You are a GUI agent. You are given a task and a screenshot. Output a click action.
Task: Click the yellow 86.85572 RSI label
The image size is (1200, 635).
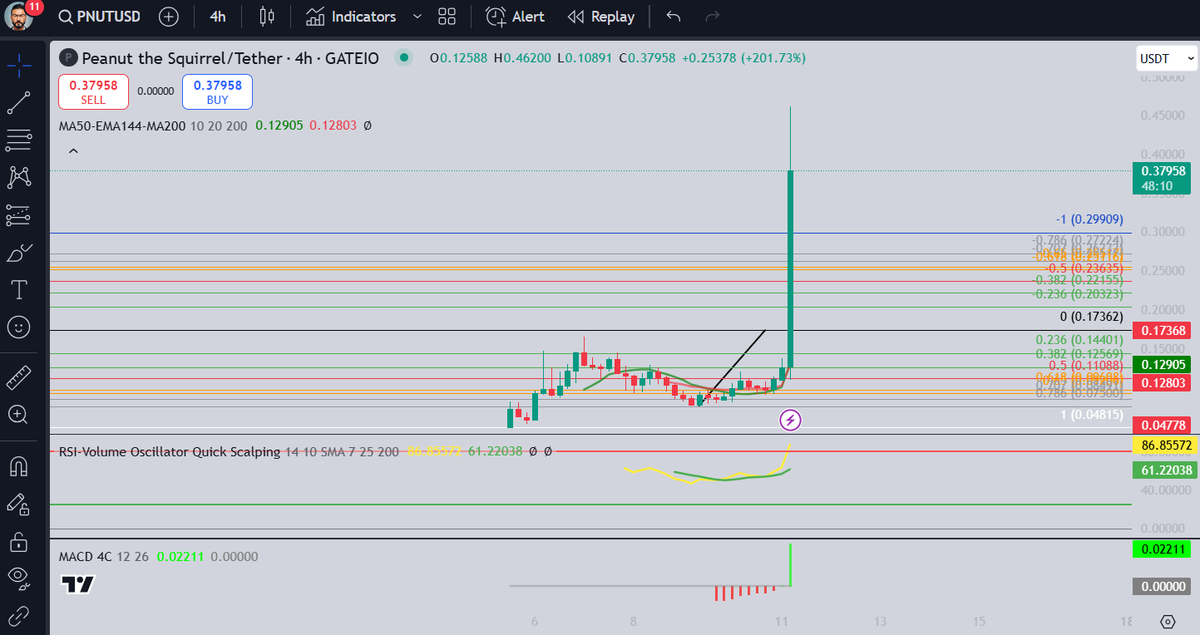pos(1165,444)
